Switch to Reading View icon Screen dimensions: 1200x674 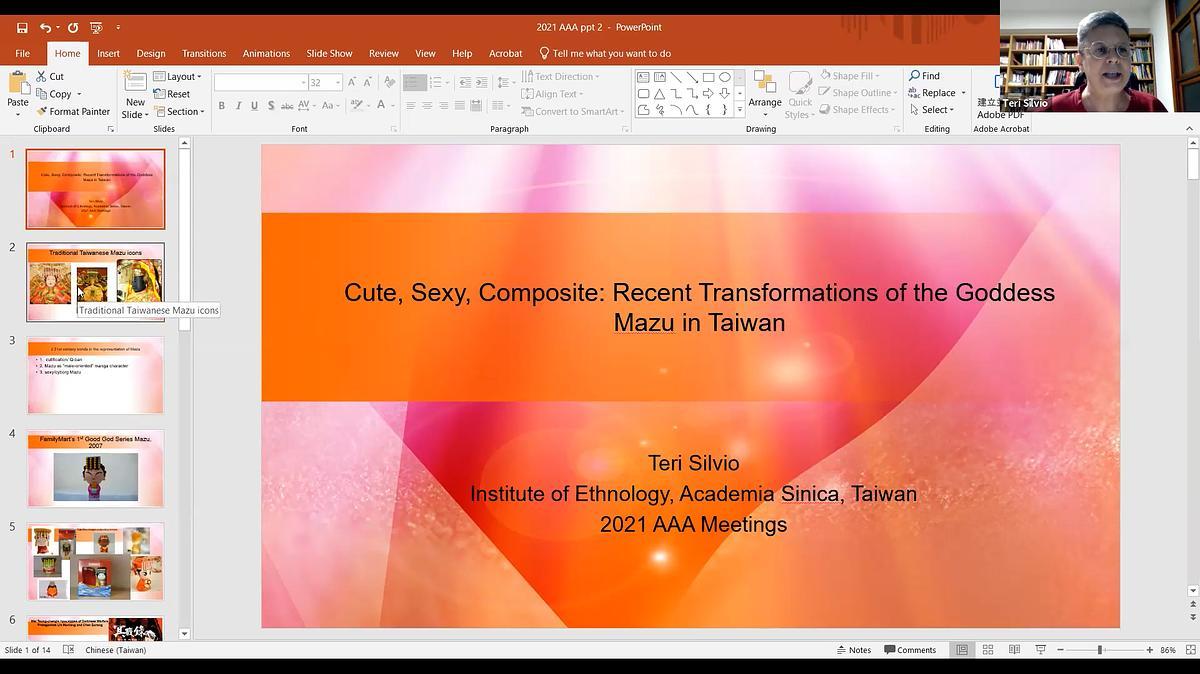coord(1014,650)
